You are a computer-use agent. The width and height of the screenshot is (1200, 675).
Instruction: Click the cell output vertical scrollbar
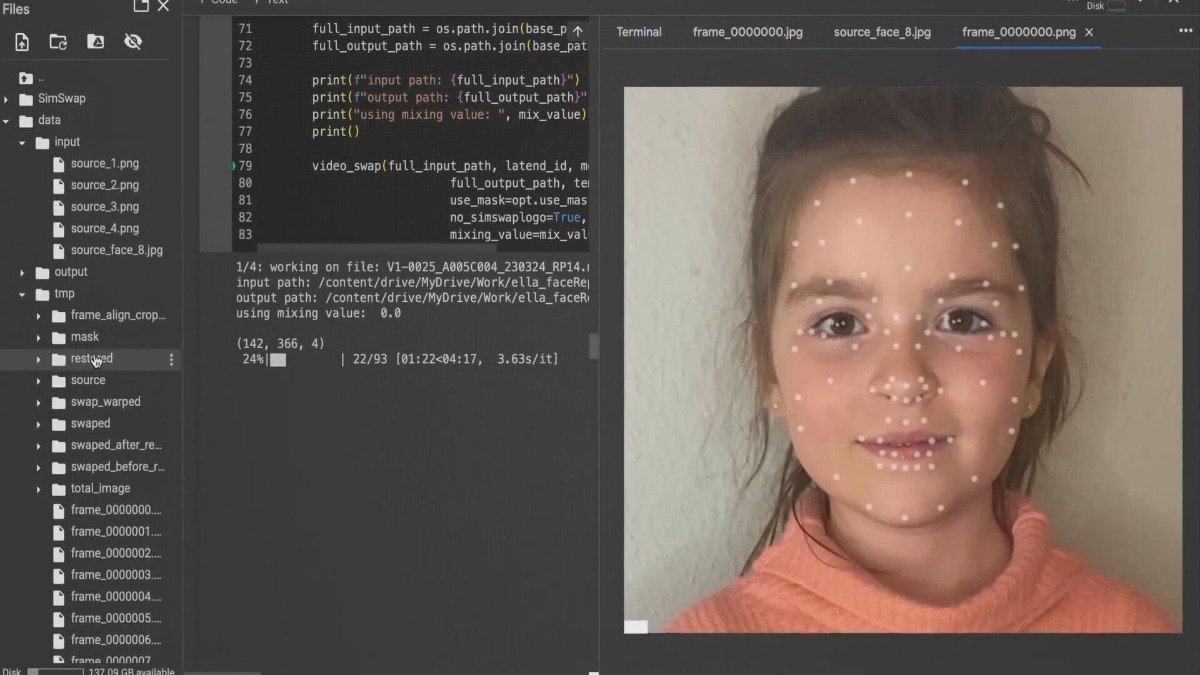pos(593,346)
